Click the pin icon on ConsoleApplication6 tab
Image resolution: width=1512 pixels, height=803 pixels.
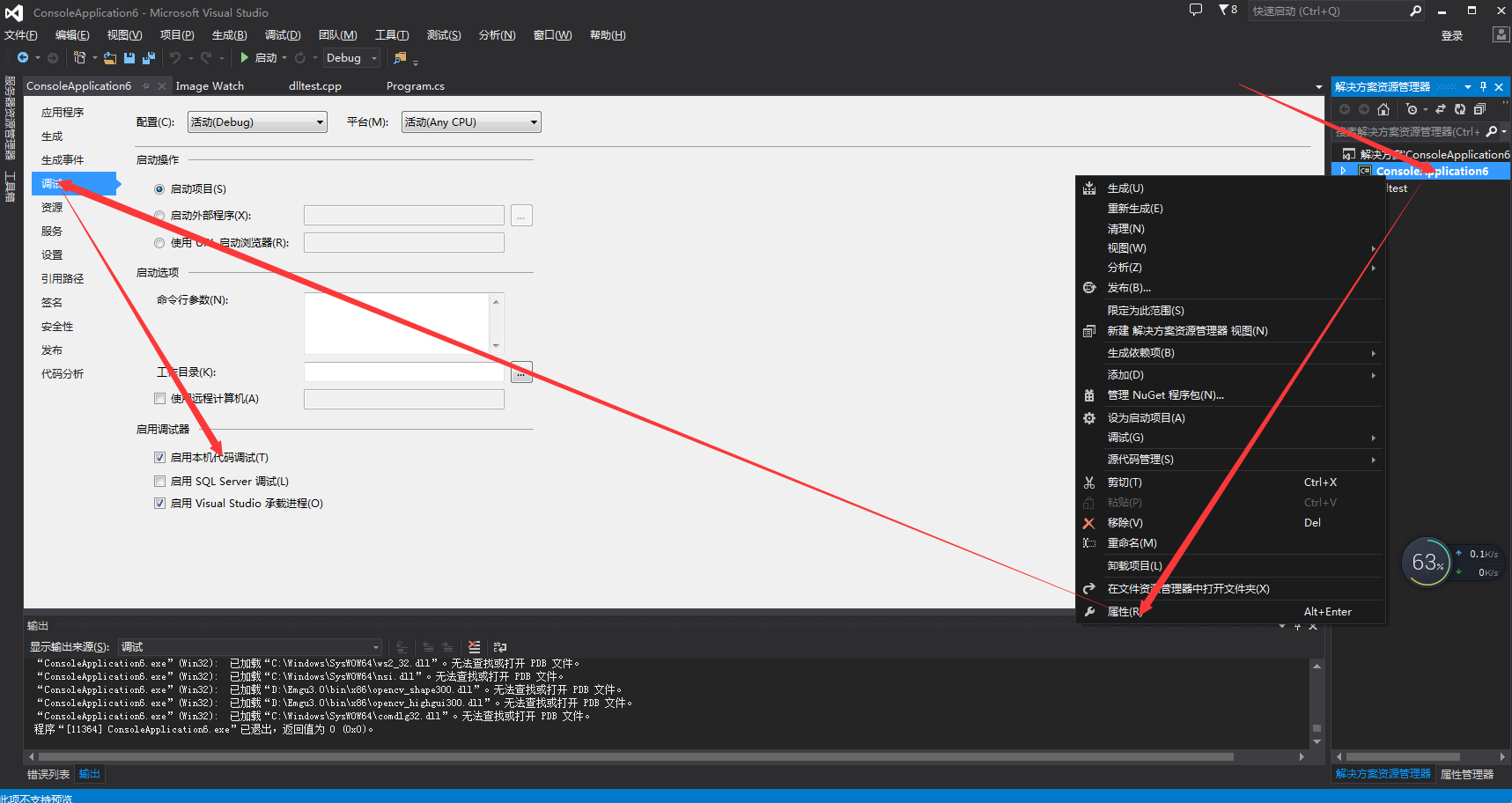click(x=146, y=85)
